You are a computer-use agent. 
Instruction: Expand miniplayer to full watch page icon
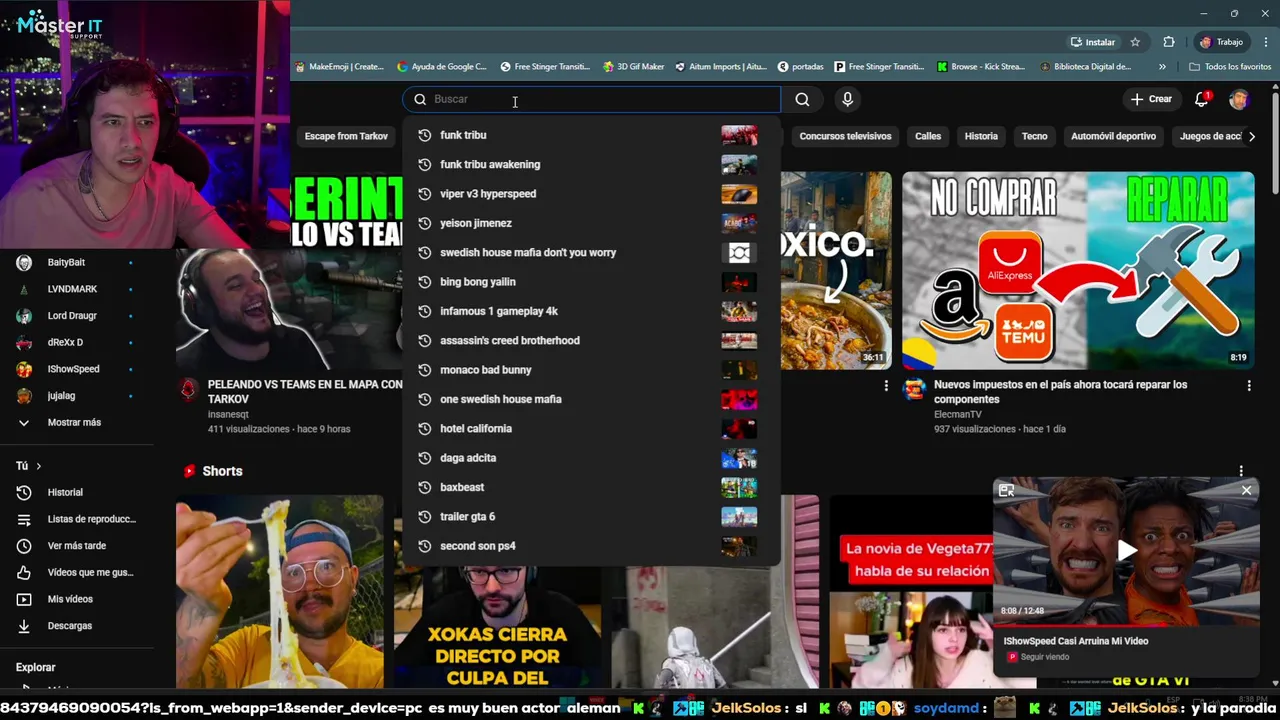(1006, 490)
